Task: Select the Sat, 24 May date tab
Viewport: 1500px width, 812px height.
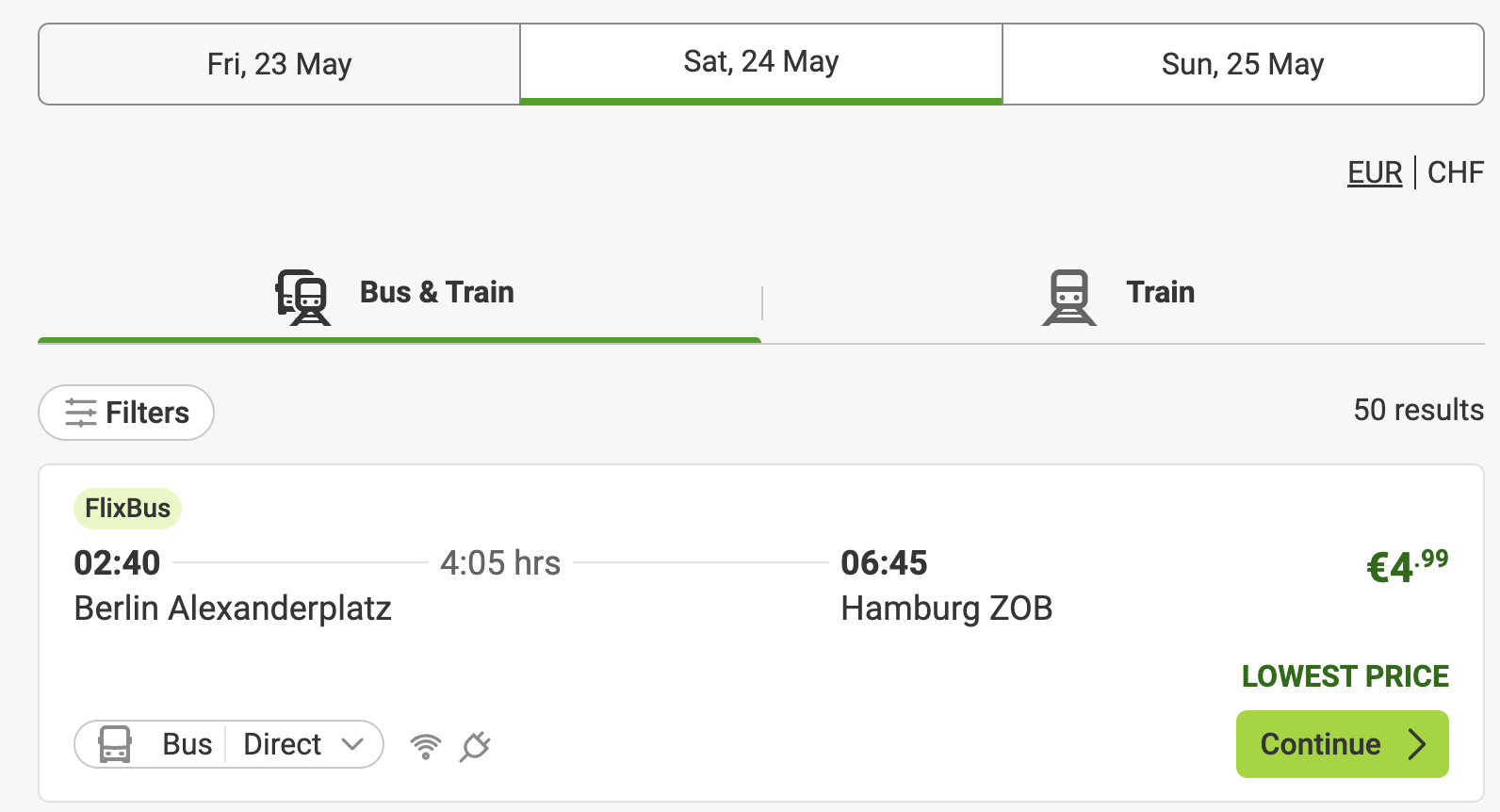Action: (761, 63)
